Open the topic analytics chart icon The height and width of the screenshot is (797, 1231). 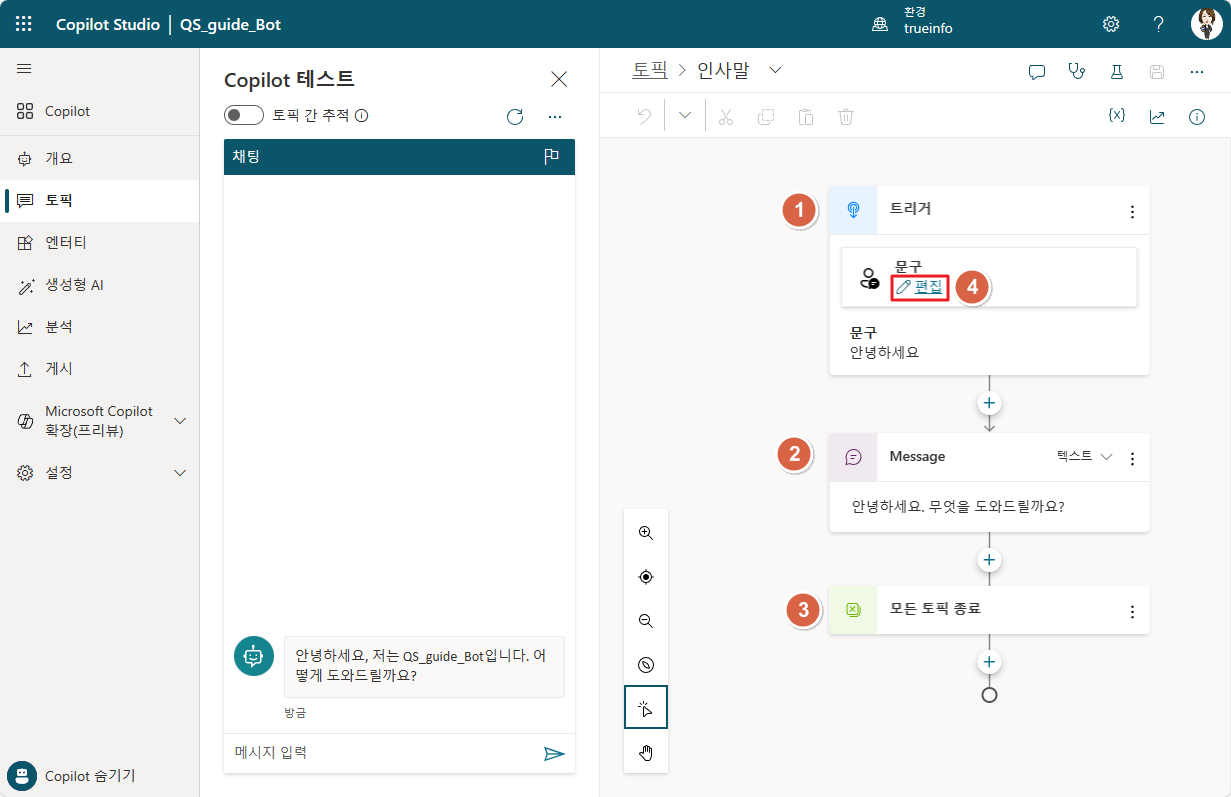click(1157, 117)
